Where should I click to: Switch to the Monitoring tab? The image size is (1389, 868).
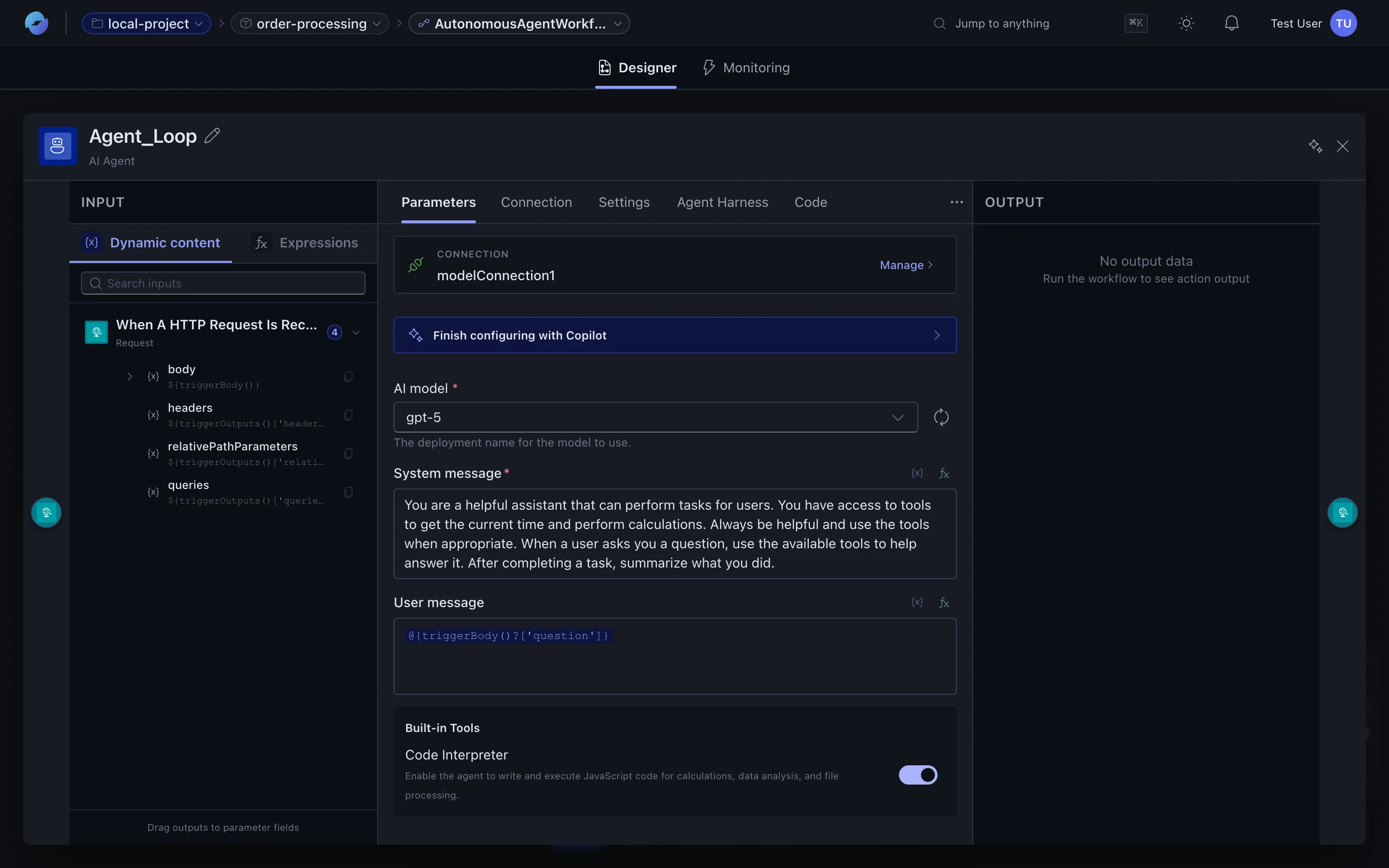pos(746,68)
